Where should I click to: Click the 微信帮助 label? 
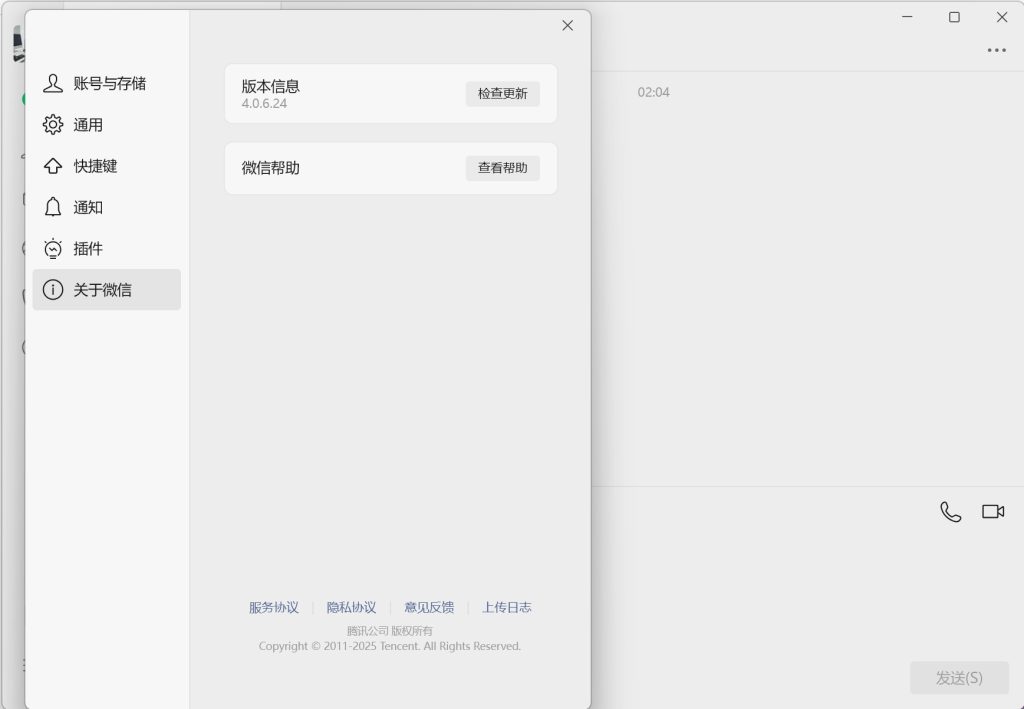click(270, 168)
